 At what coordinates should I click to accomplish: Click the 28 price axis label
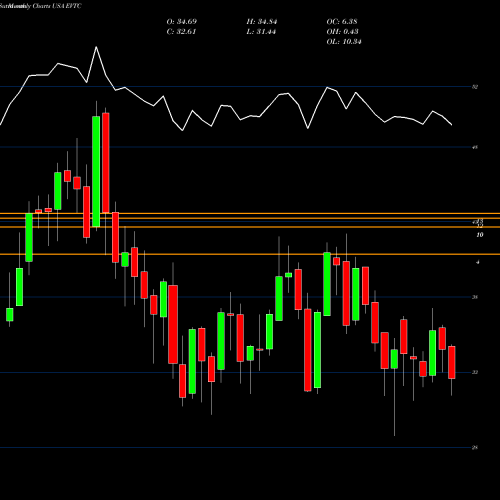pos(475,448)
